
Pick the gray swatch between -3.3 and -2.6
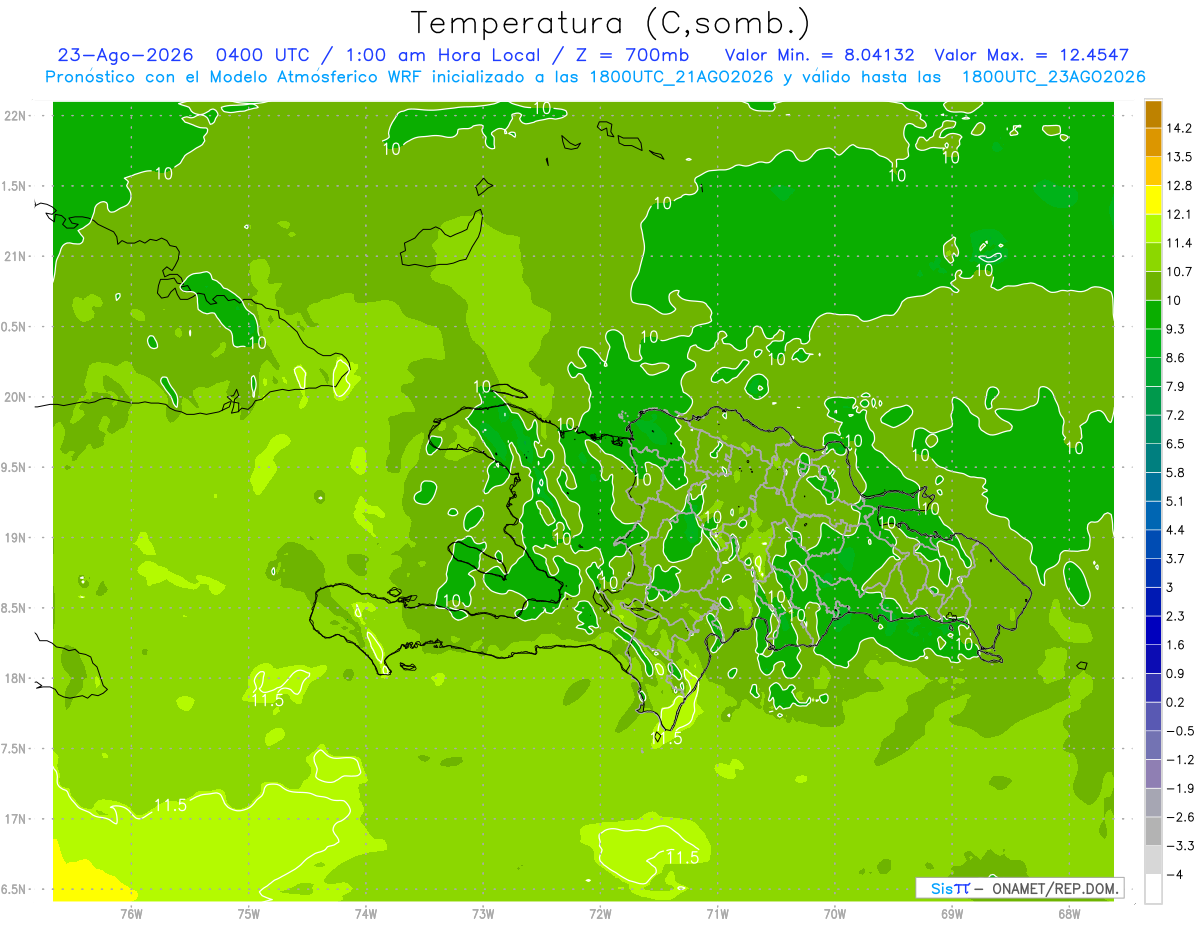1153,831
